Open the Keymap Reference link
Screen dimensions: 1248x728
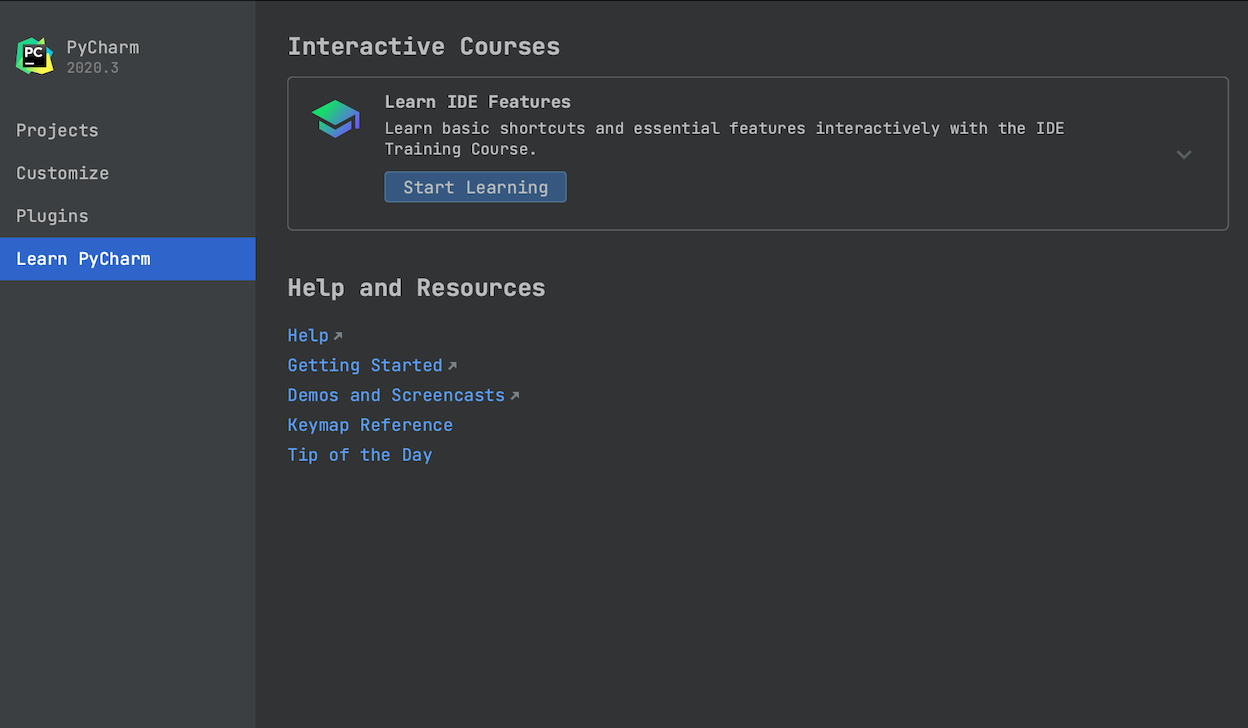(x=370, y=425)
